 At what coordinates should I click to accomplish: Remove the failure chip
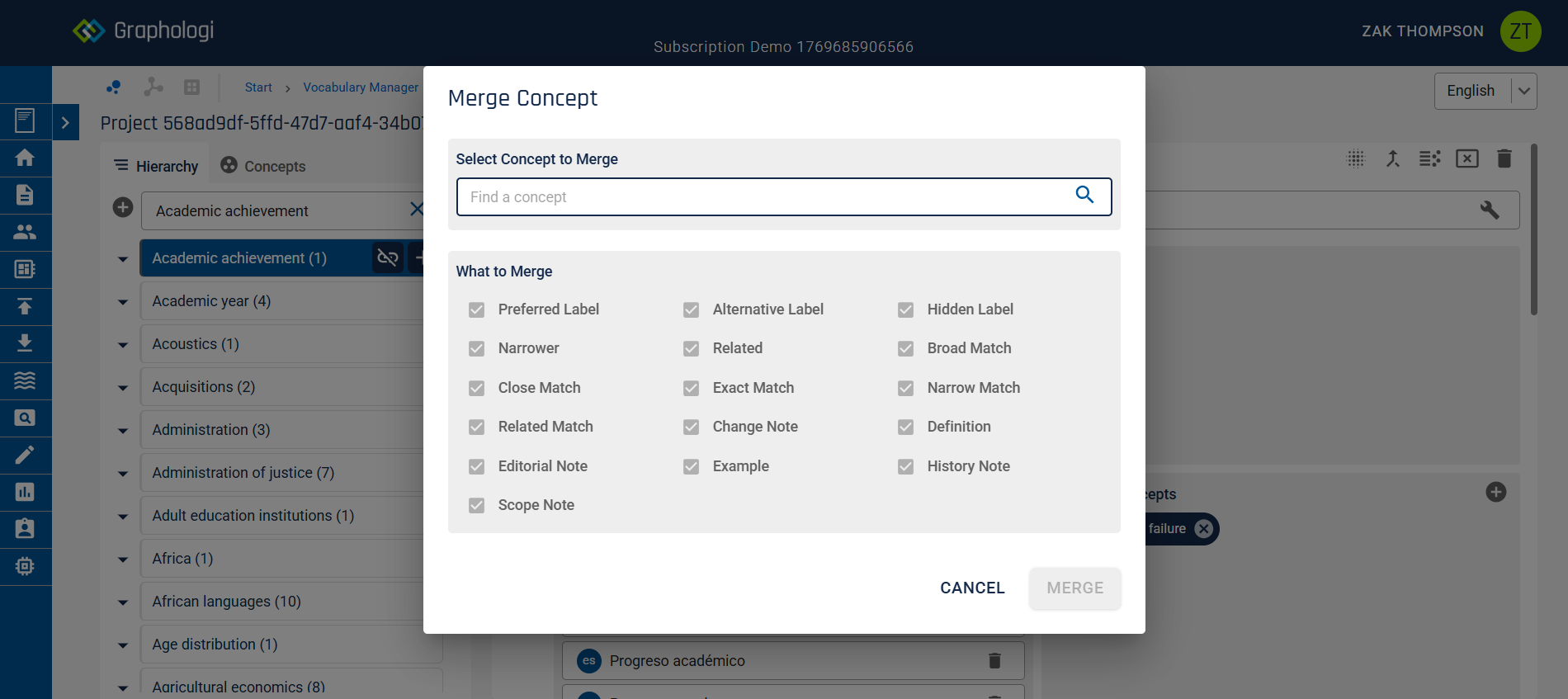click(1204, 529)
